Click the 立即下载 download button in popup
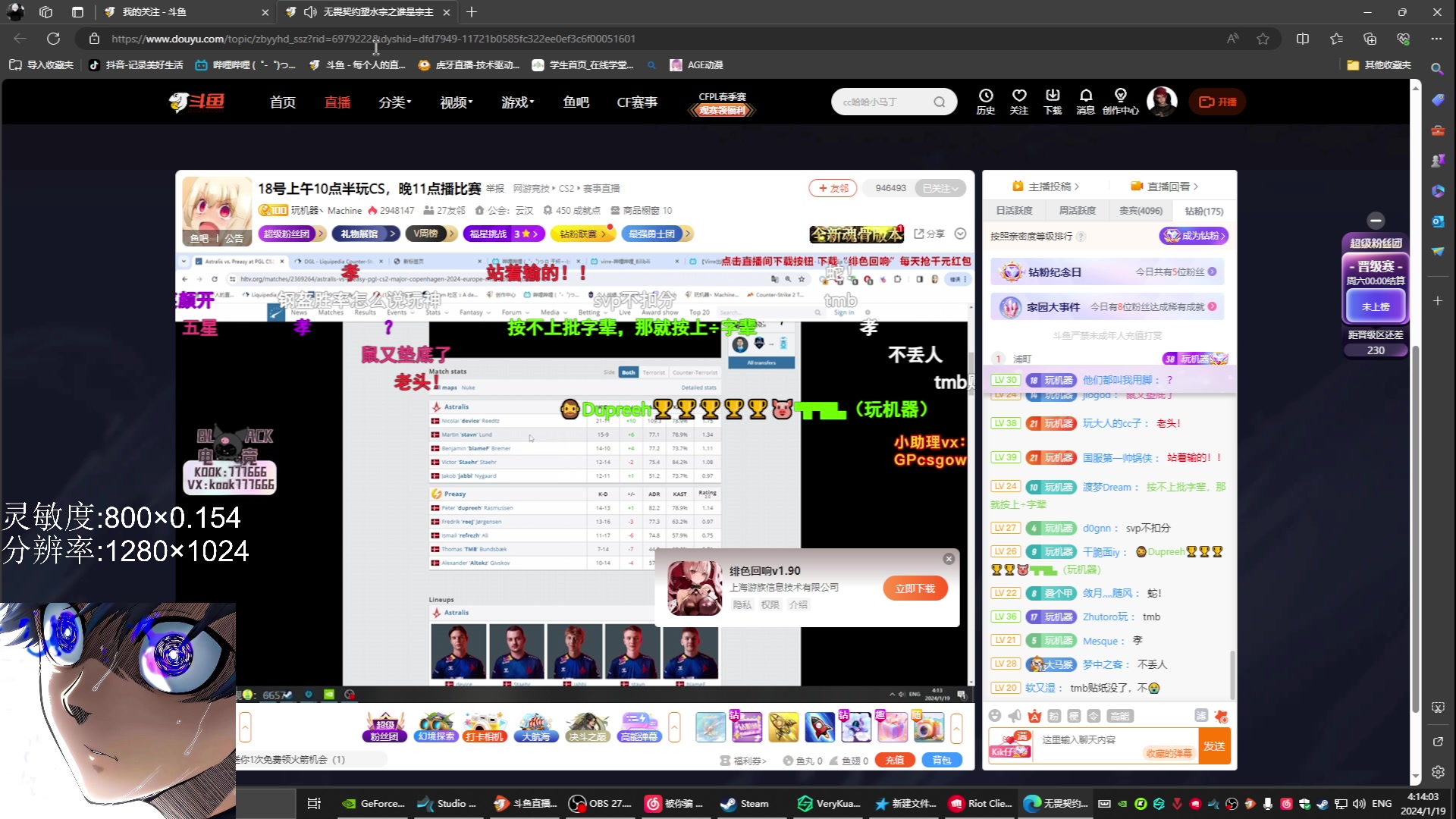The image size is (1456, 819). pos(915,588)
